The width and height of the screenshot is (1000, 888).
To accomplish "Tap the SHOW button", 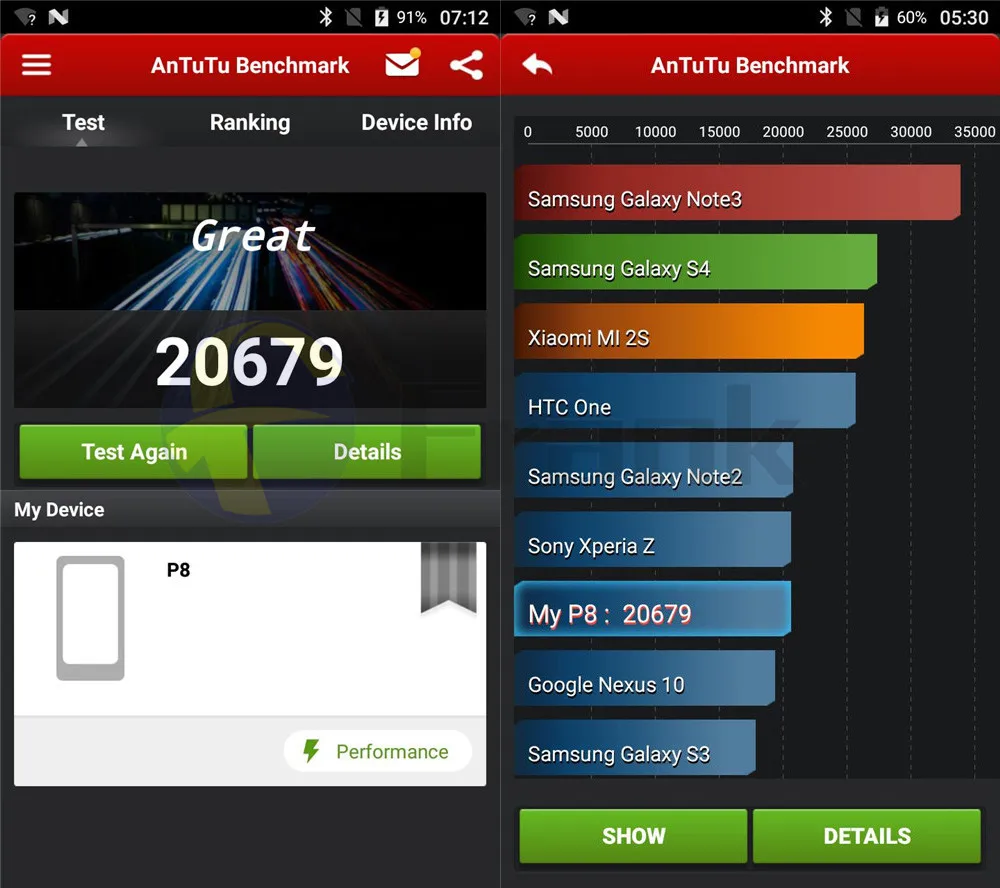I will point(633,836).
